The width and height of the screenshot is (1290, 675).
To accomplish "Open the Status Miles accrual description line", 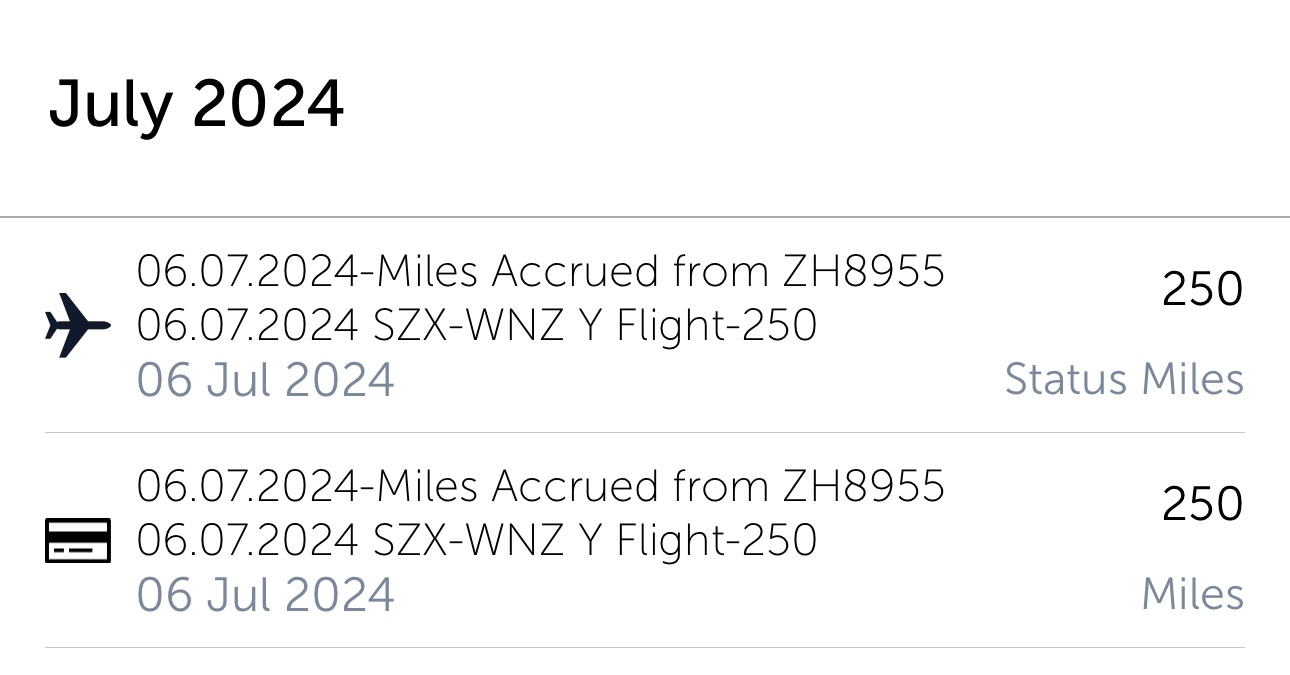I will coord(540,271).
